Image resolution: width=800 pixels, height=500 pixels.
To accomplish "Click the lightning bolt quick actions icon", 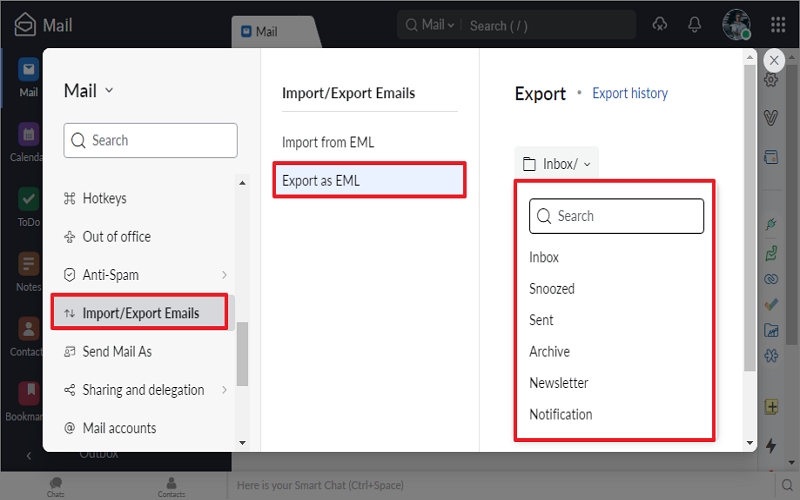I will [x=771, y=445].
